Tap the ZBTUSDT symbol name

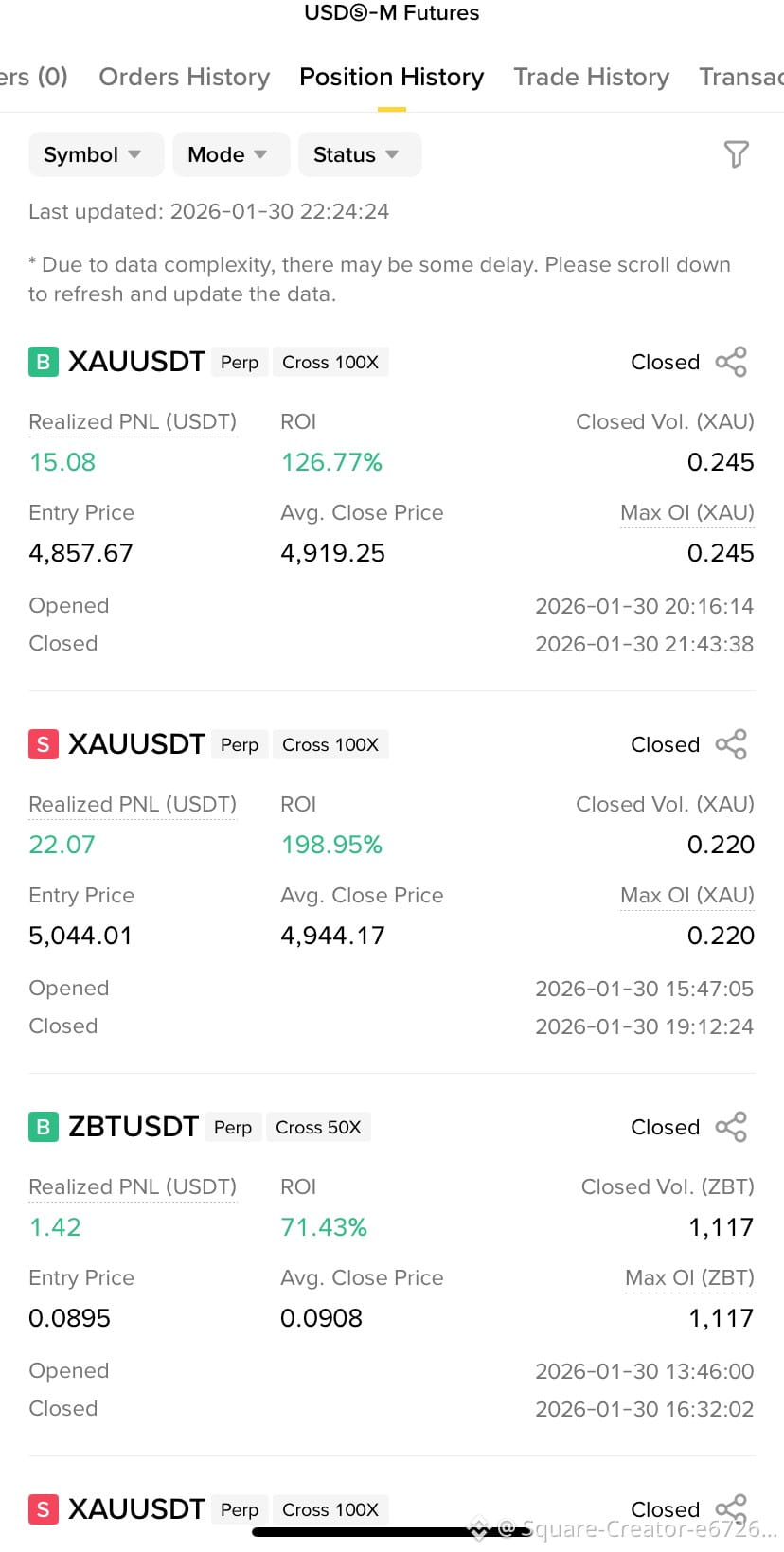pos(134,1127)
